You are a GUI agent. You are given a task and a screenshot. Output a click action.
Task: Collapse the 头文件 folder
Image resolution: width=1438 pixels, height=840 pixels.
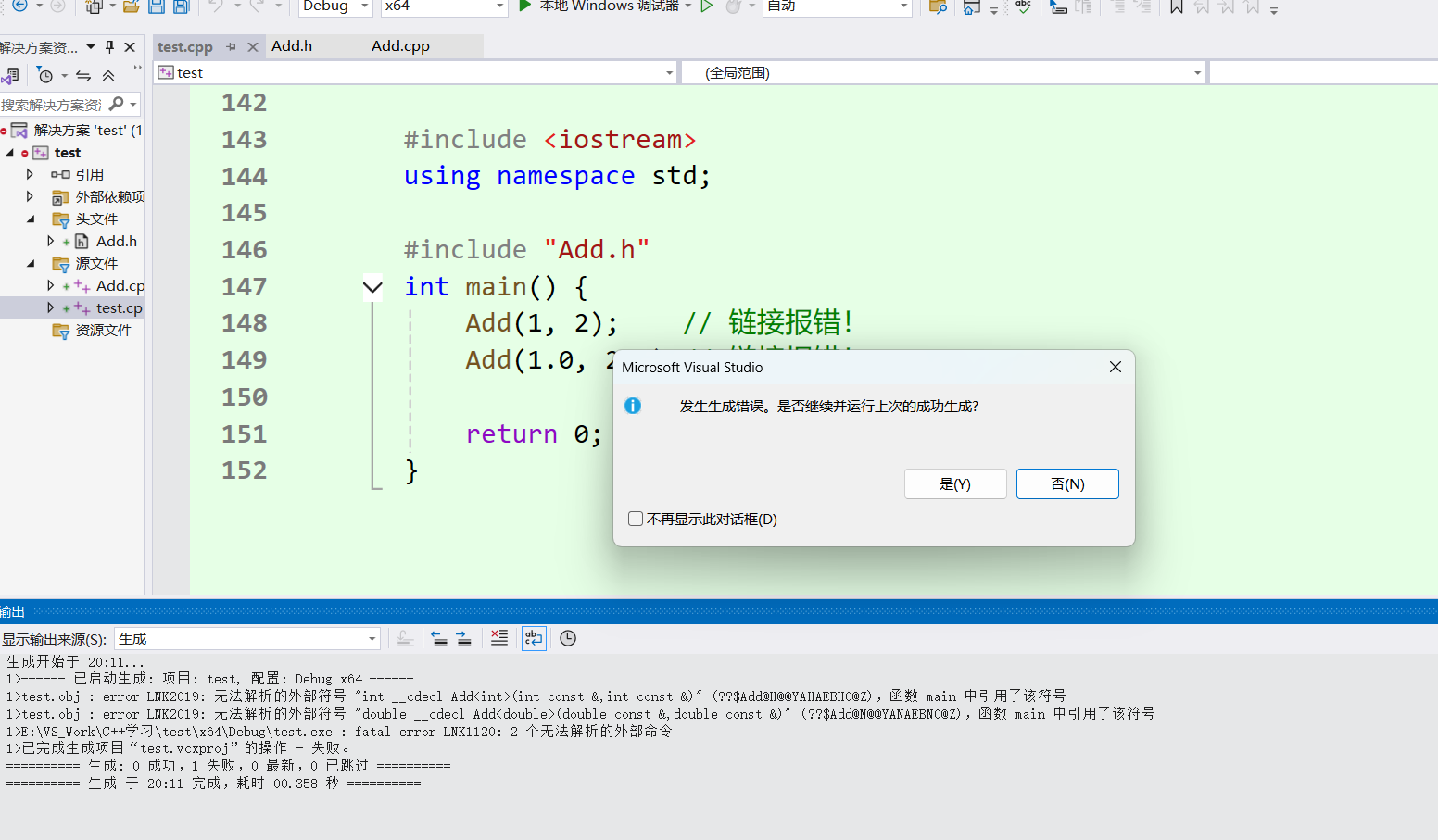click(31, 219)
